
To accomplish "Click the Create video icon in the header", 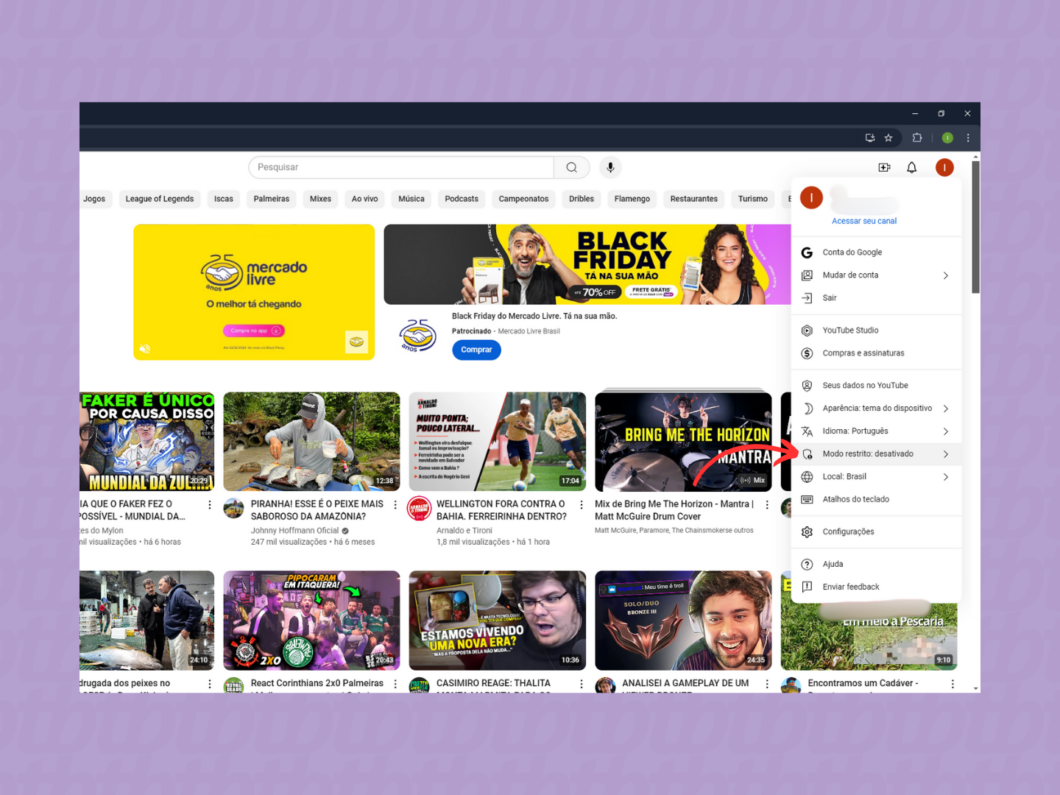I will (x=884, y=167).
